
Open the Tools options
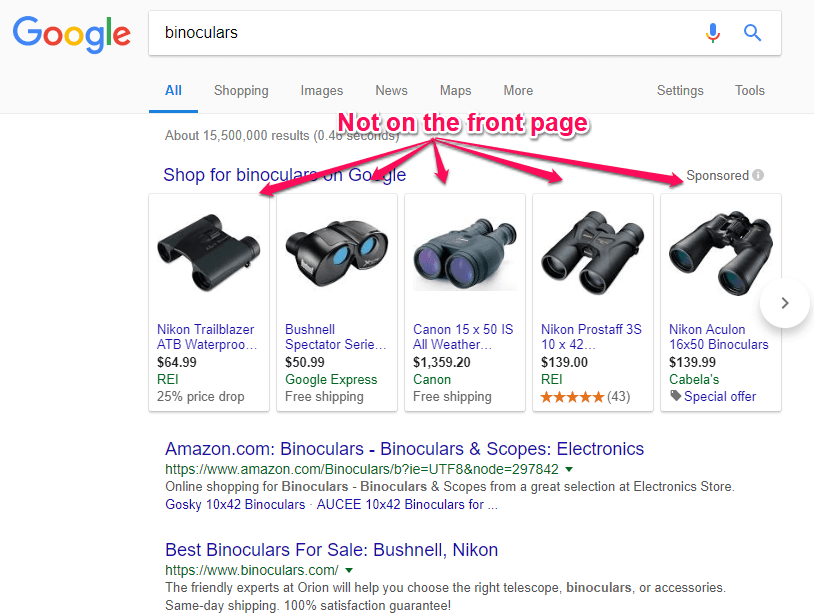pyautogui.click(x=749, y=90)
